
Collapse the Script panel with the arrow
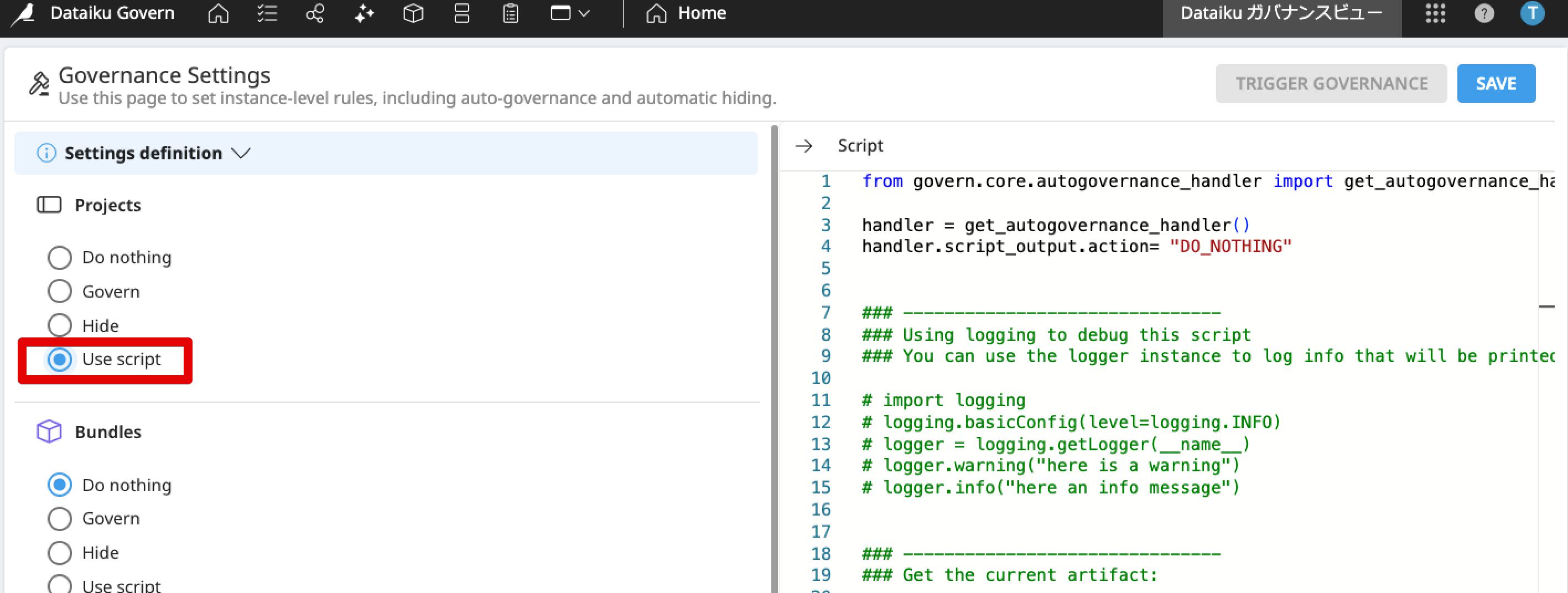[804, 146]
